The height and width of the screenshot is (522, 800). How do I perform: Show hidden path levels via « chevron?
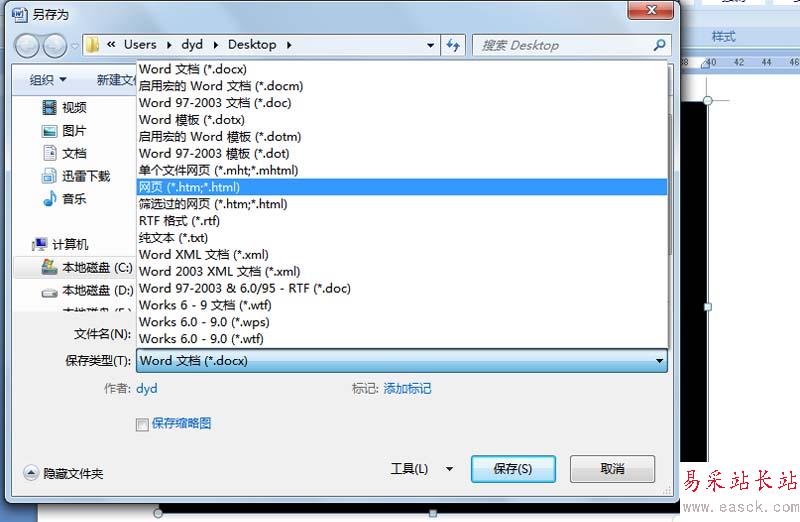tap(111, 45)
